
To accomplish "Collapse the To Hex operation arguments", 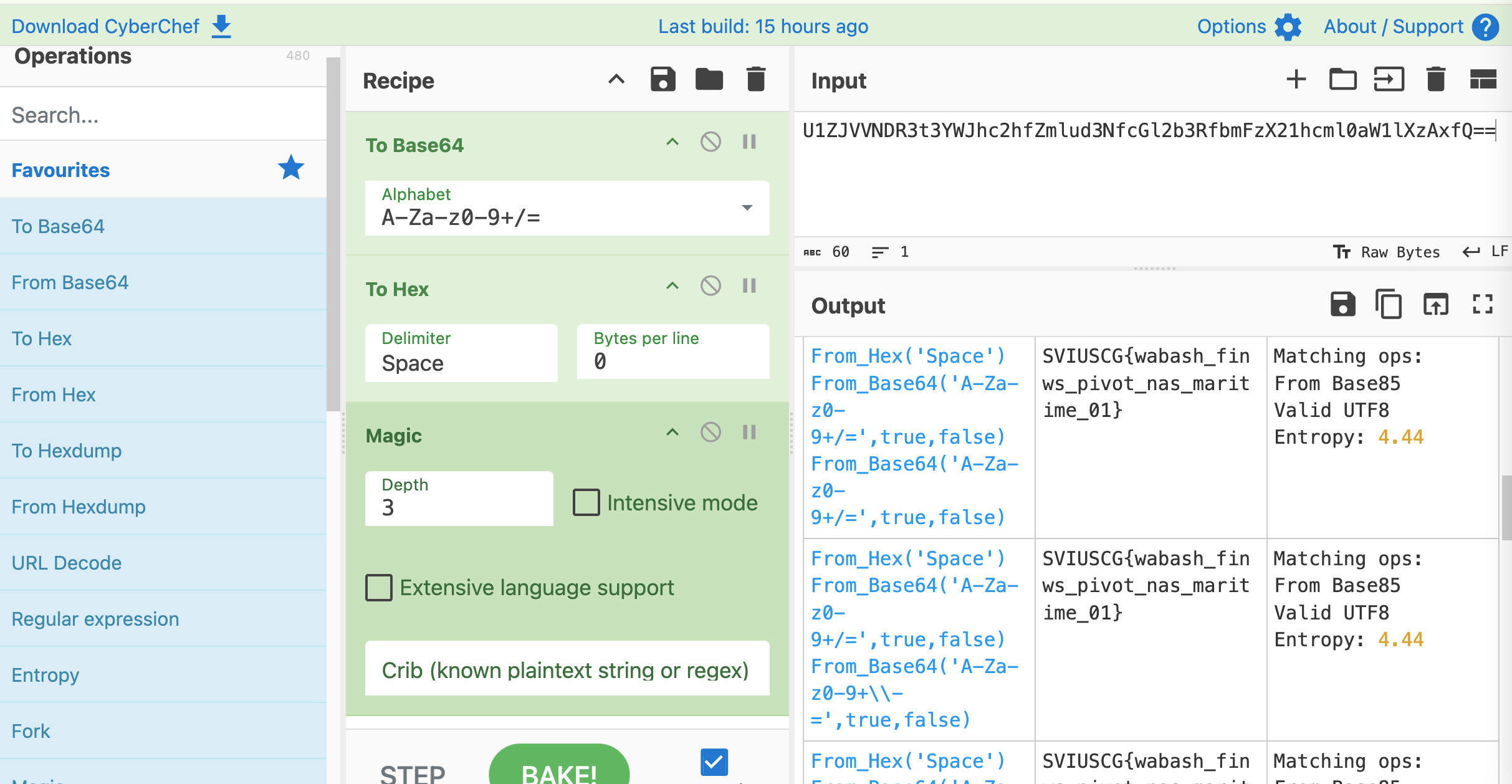I will coord(672,286).
